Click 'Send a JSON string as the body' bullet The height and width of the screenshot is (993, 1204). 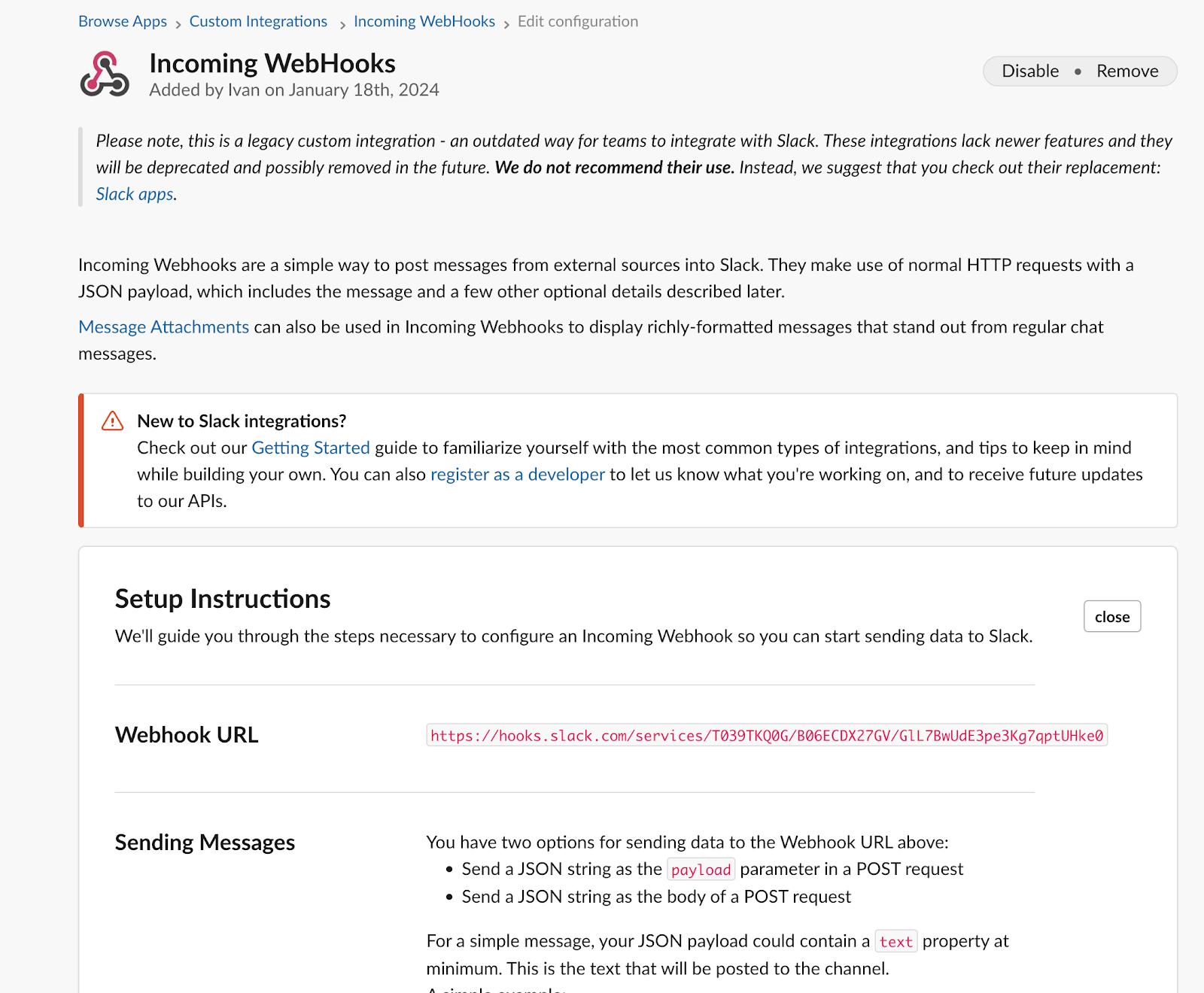click(656, 897)
